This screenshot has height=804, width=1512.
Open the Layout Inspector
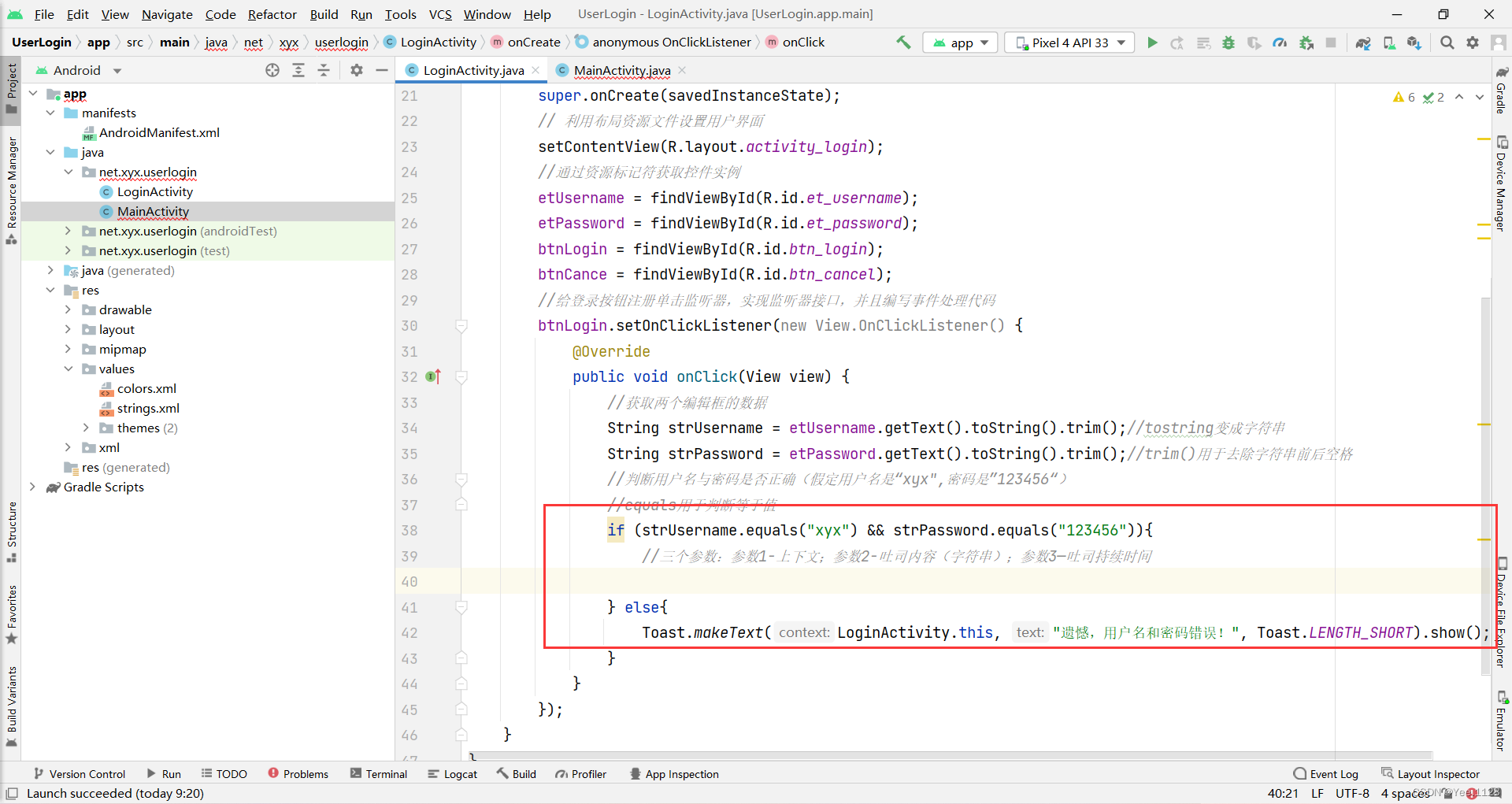click(x=1430, y=774)
